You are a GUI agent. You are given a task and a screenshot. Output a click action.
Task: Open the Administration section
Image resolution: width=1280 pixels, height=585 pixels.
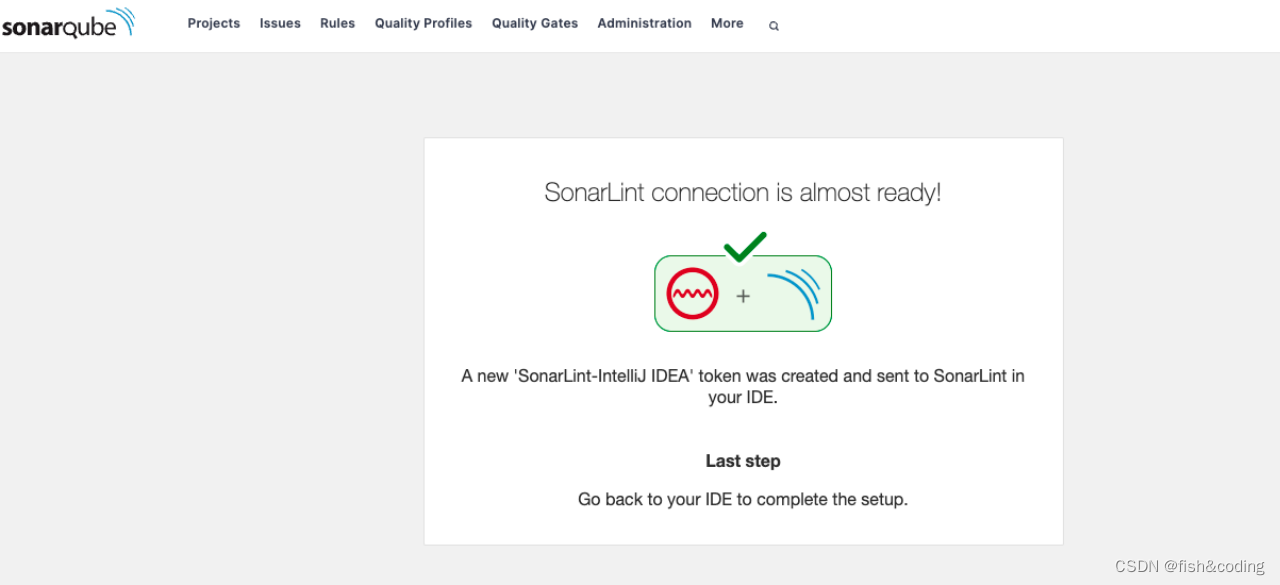644,23
